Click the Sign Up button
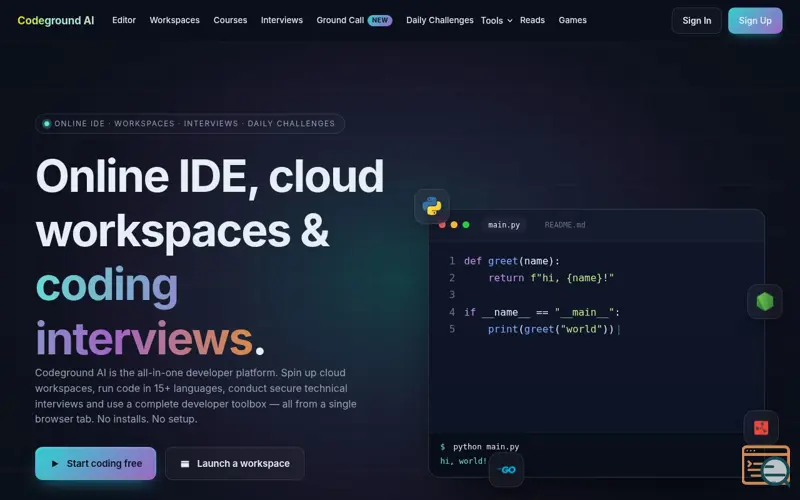 755,21
